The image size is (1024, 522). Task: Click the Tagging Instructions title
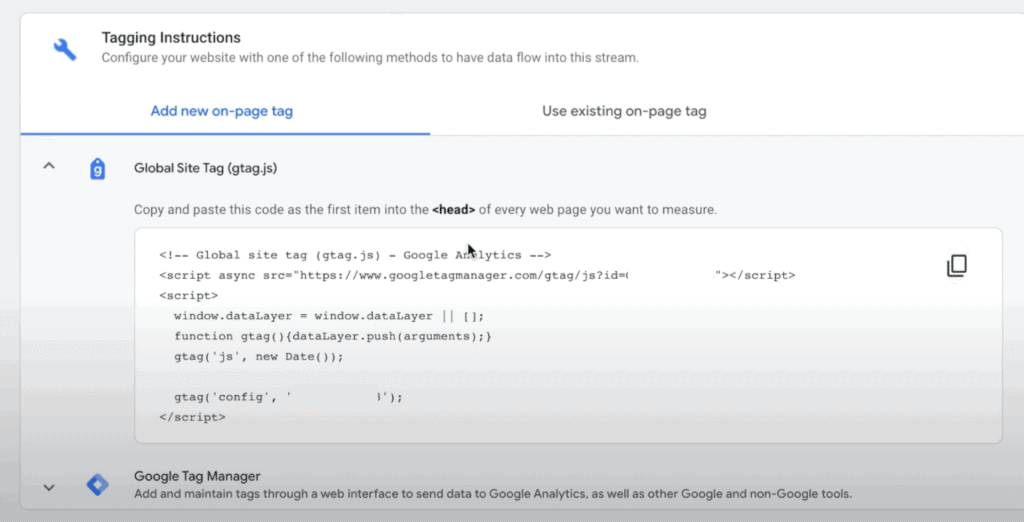pos(171,38)
